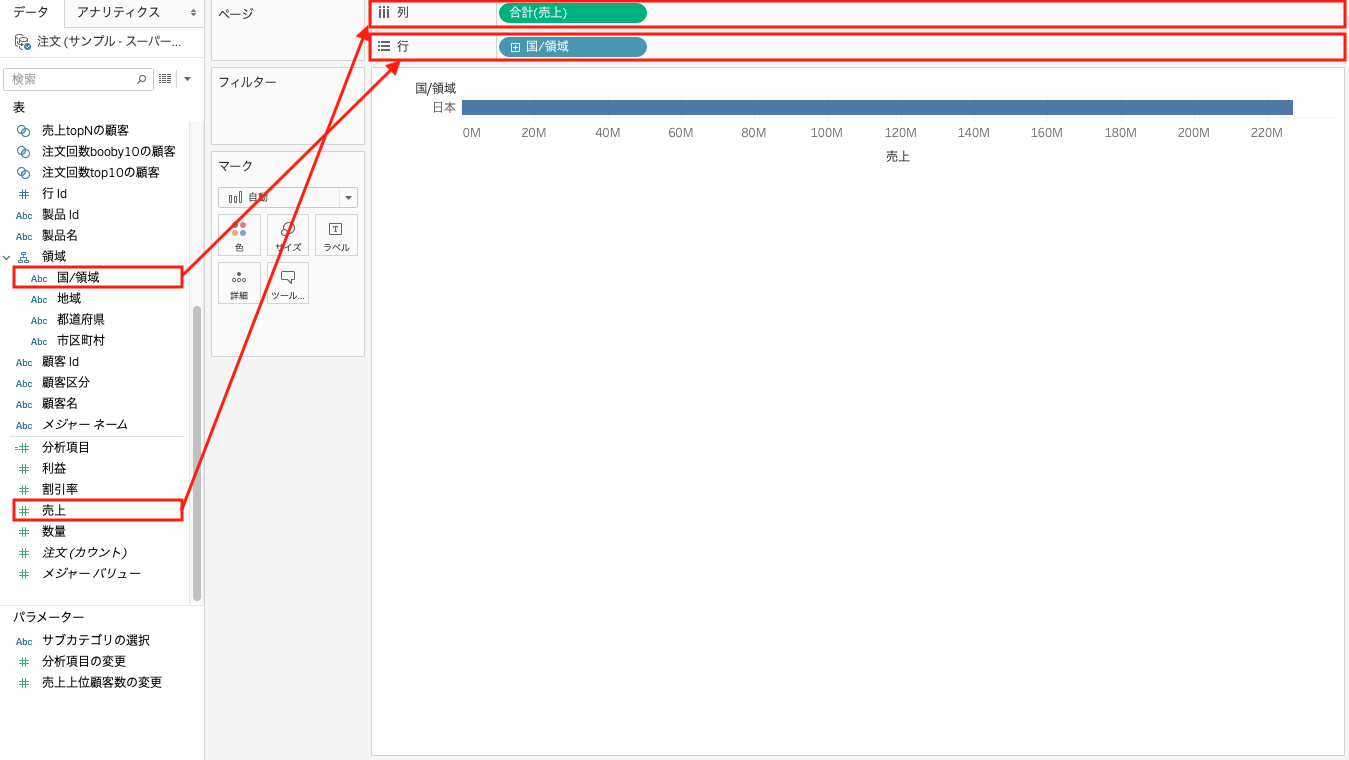The width and height of the screenshot is (1349, 760).
Task: Click the 注文 data source icon
Action: [x=22, y=41]
